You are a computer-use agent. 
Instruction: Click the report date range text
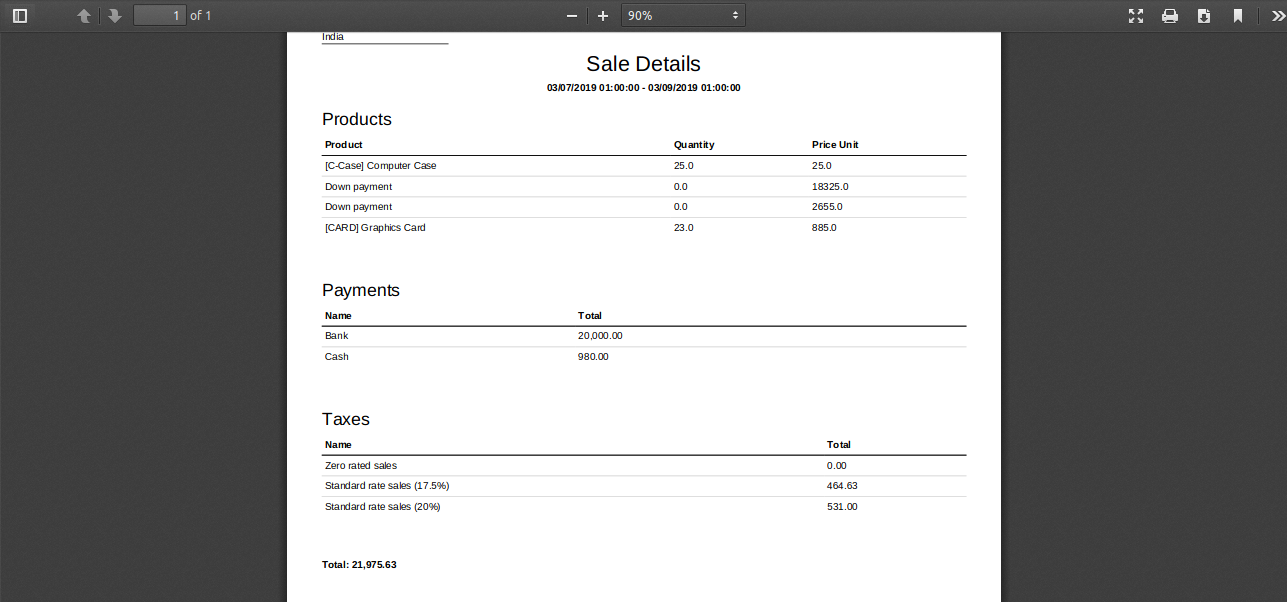click(643, 88)
